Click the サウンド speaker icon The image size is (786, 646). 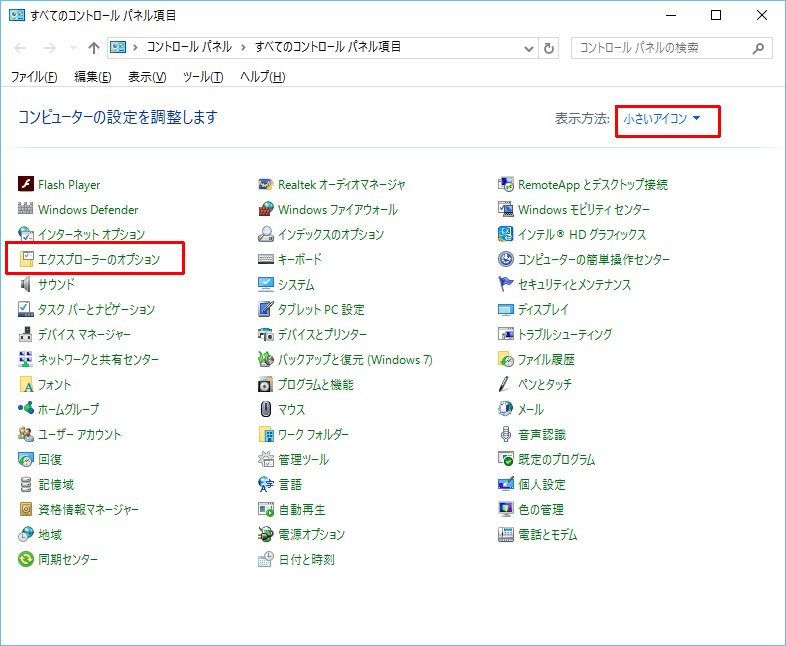(26, 284)
